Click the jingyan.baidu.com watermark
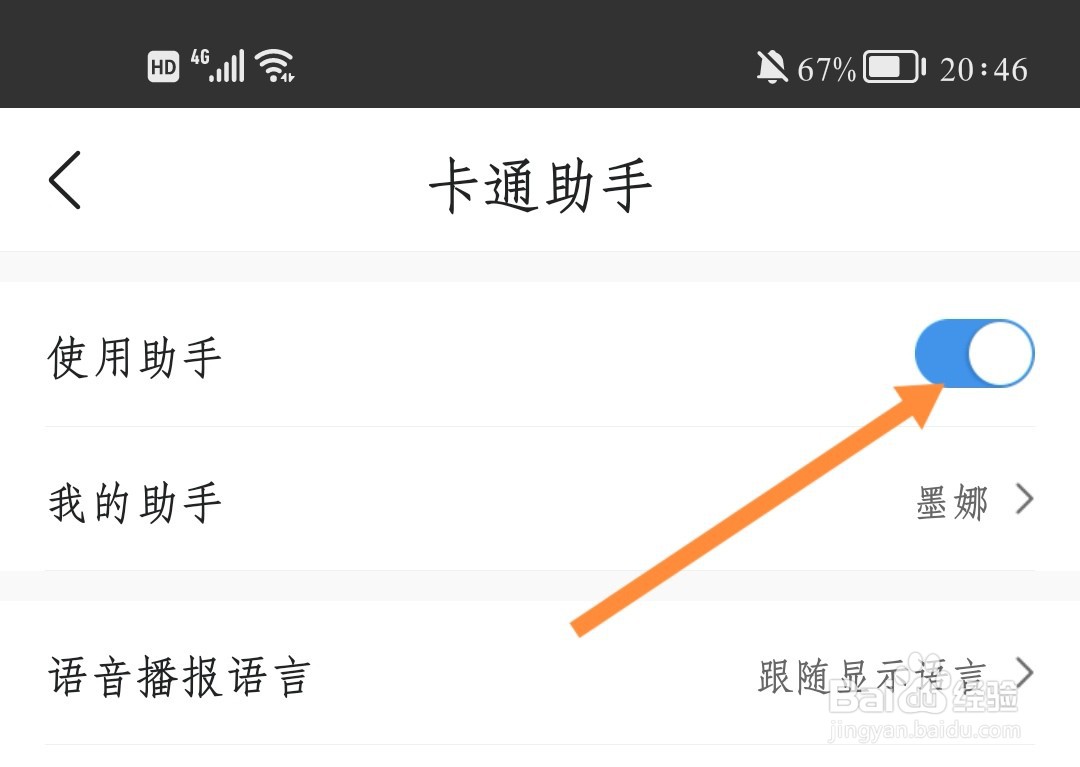 pyautogui.click(x=924, y=731)
